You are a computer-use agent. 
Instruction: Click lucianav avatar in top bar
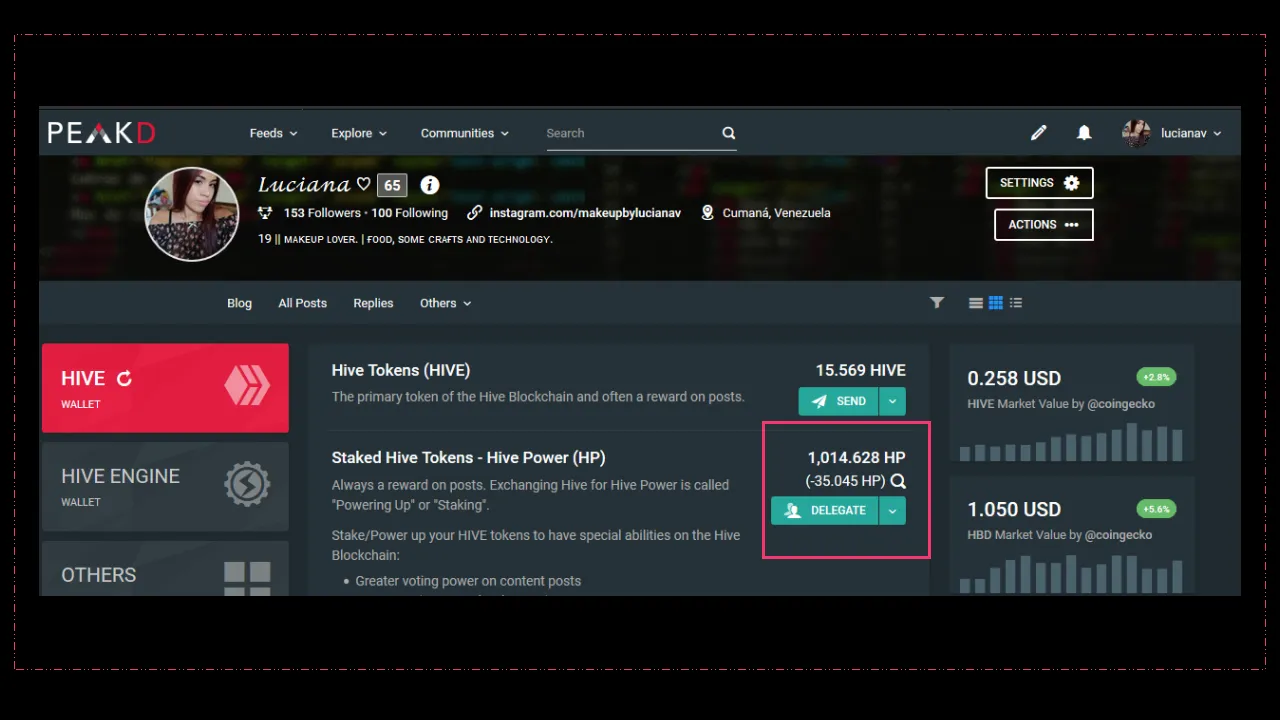(x=1136, y=133)
